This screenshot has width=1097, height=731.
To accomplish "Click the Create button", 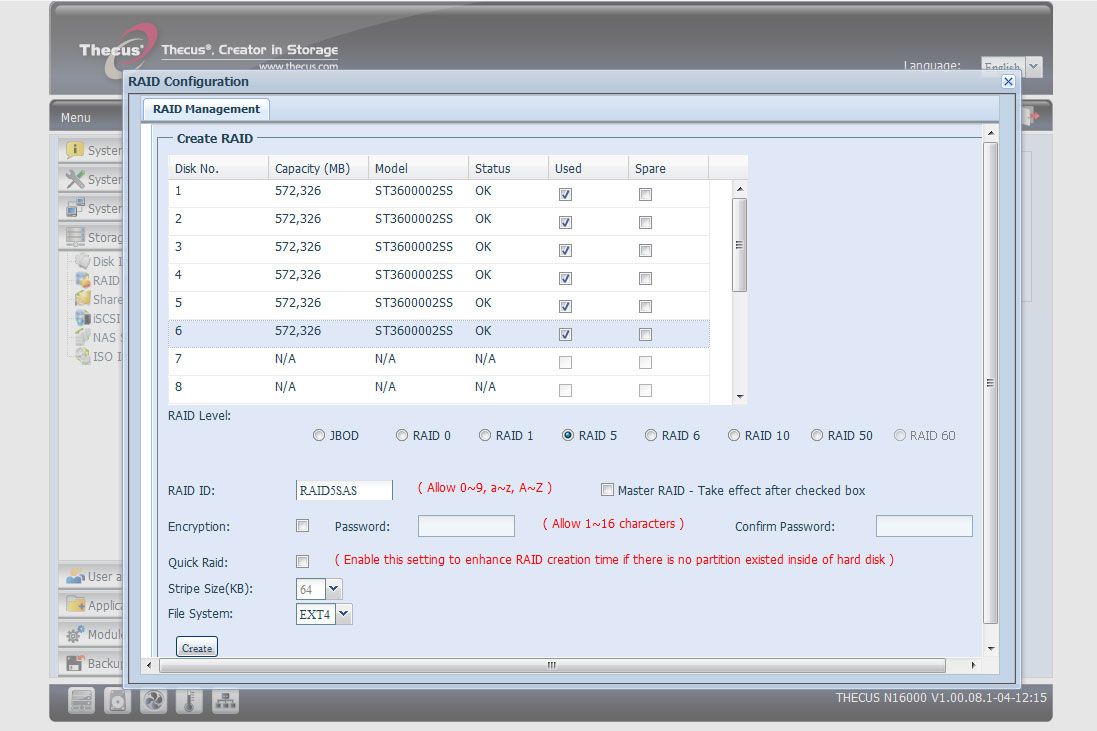I will click(x=197, y=647).
